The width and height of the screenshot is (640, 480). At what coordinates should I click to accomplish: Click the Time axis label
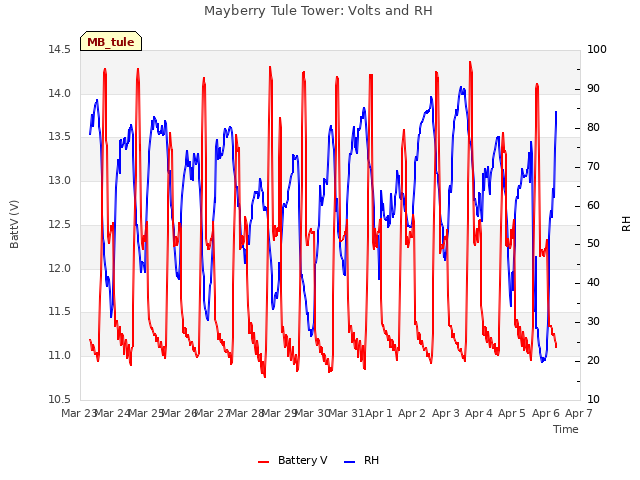pos(566,429)
